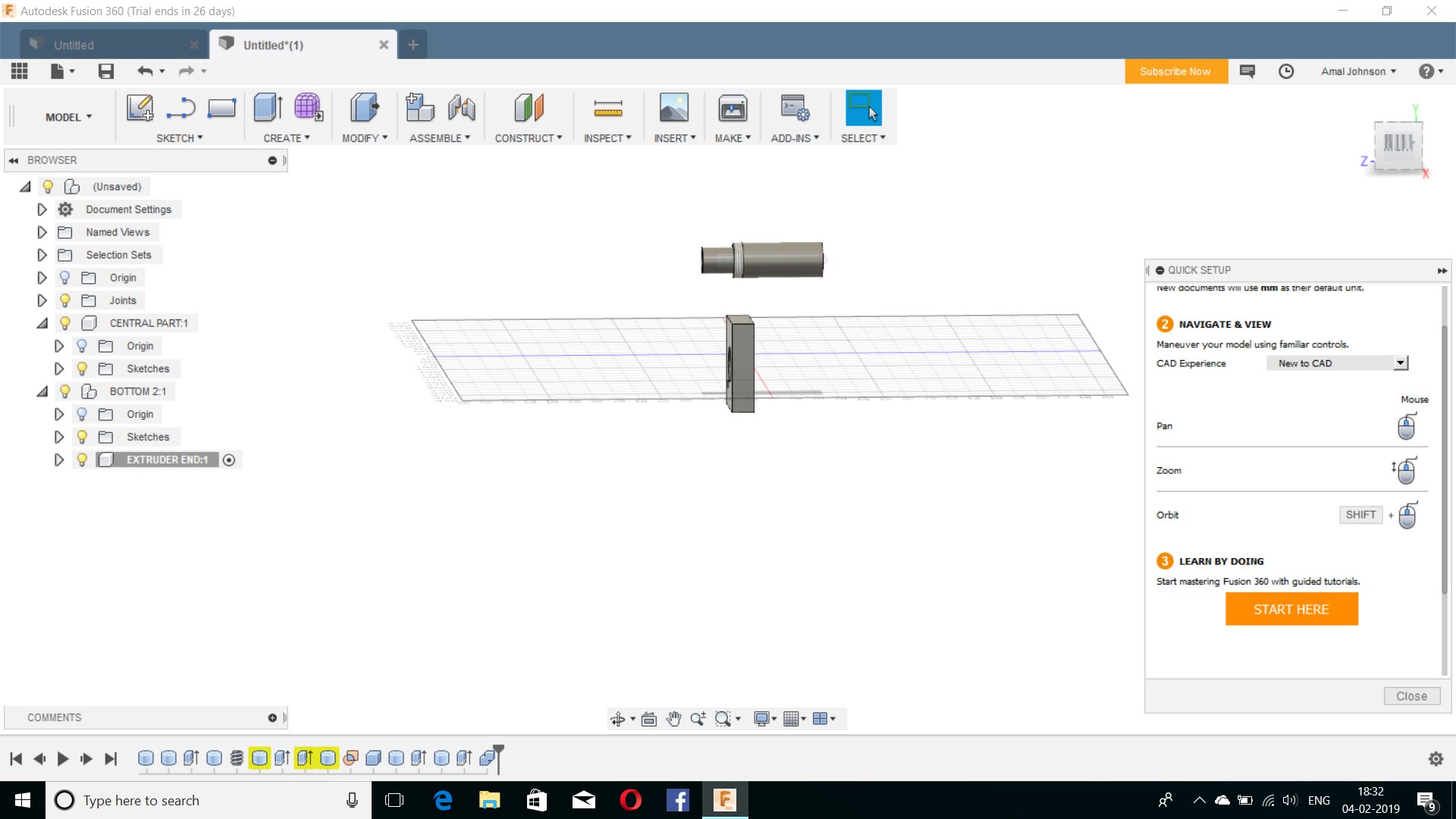Click the Press Pull modify icon
This screenshot has width=1456, height=819.
click(364, 108)
